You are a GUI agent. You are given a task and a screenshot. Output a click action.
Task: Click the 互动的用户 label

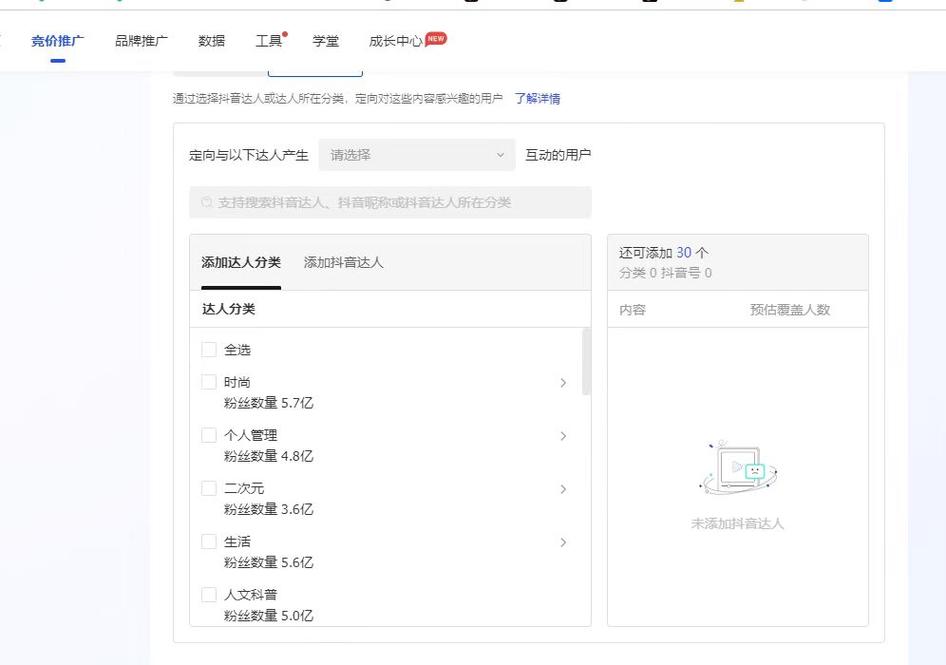[x=558, y=155]
